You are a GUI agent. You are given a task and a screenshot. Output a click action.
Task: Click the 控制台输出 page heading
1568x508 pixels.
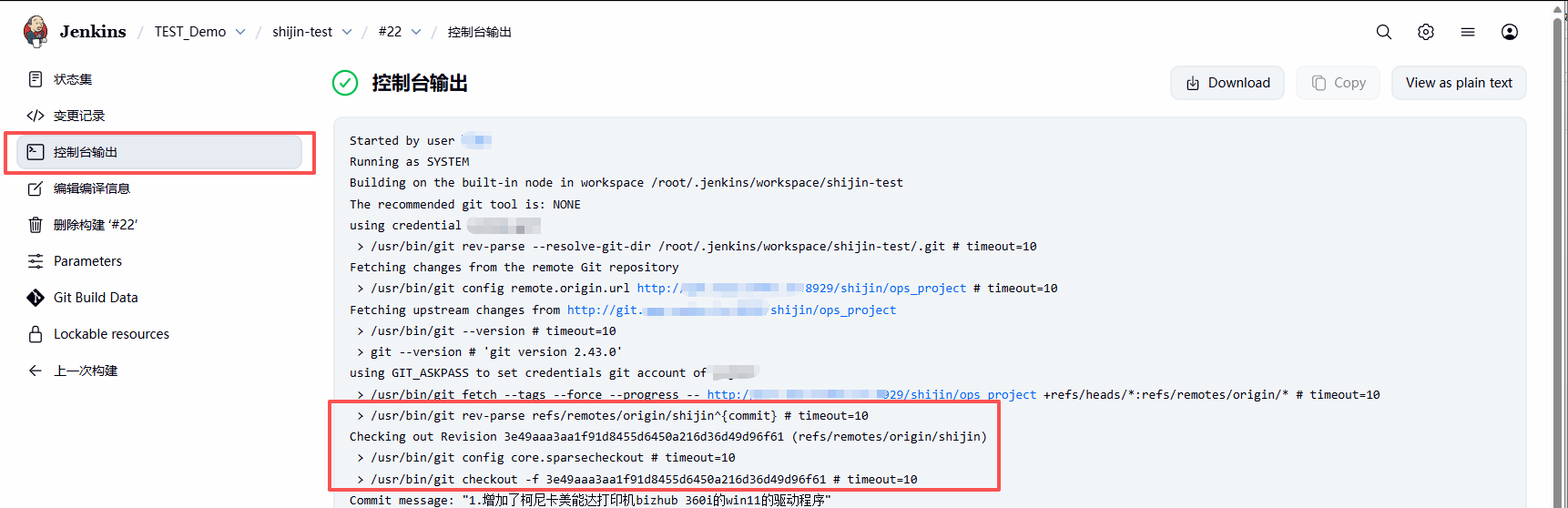pyautogui.click(x=420, y=83)
